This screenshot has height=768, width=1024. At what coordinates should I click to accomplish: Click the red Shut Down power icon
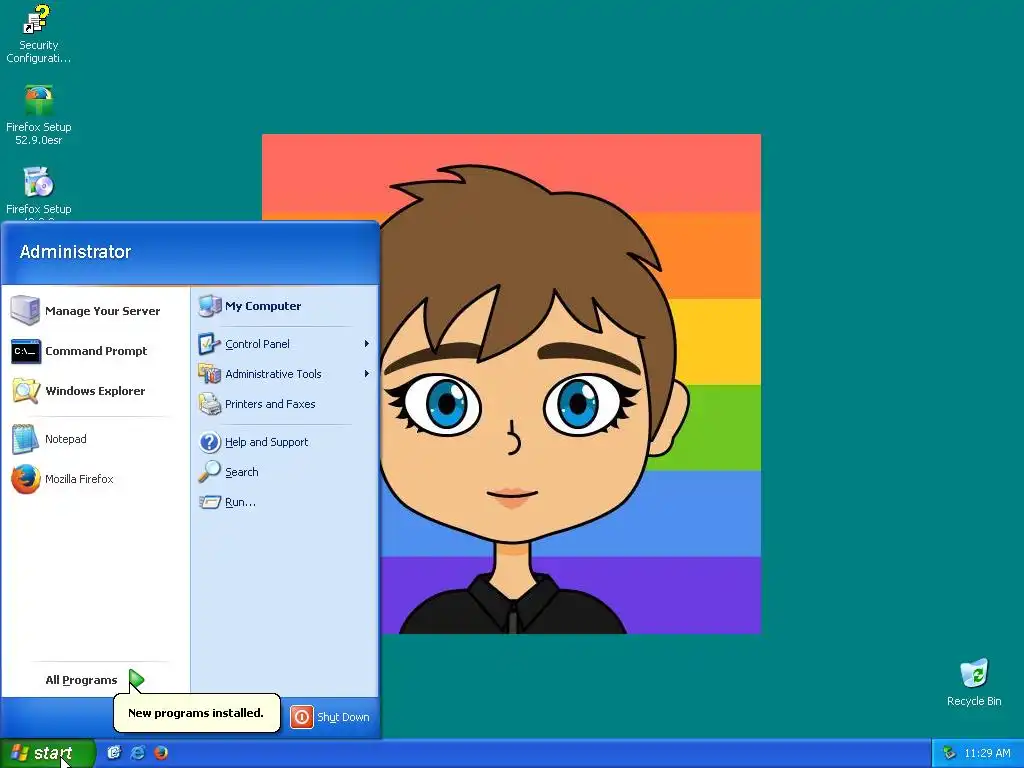click(302, 717)
